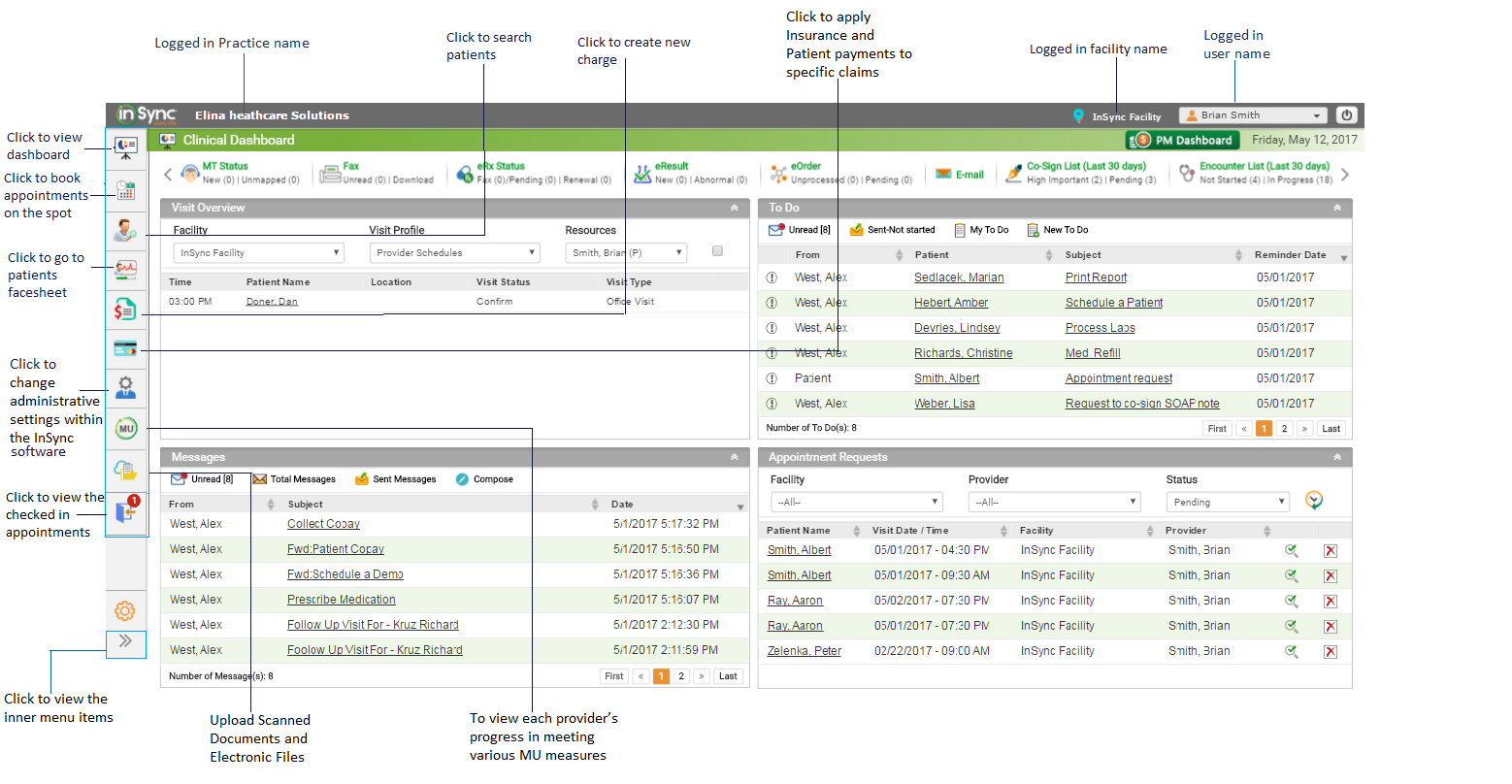1512x784 pixels.
Task: Open the dashboard view sidebar icon
Action: pos(125,147)
